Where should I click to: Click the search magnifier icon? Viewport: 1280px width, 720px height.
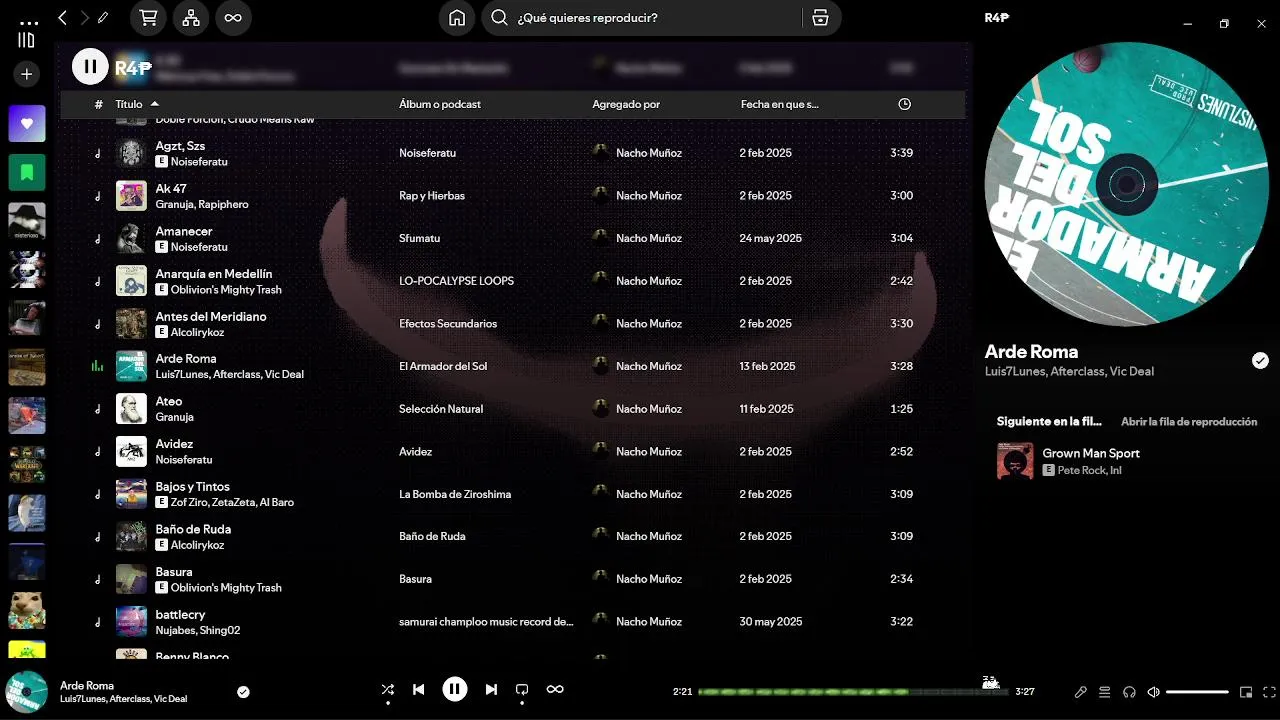pos(500,18)
